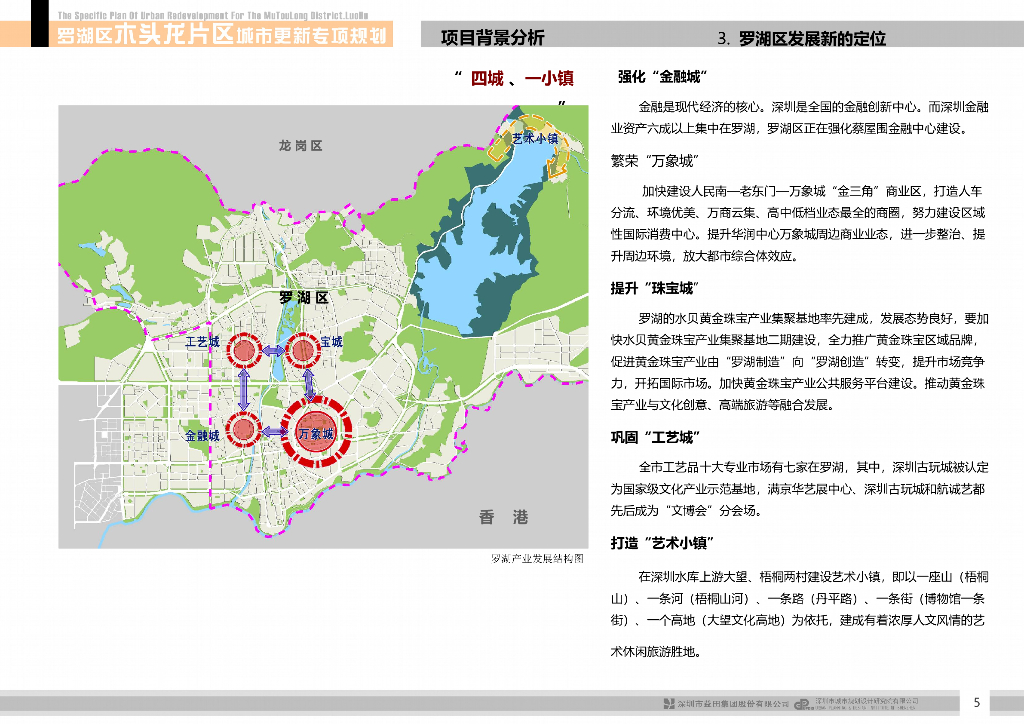Click the vertical purple arrow below 工艺城 circle

click(x=244, y=390)
